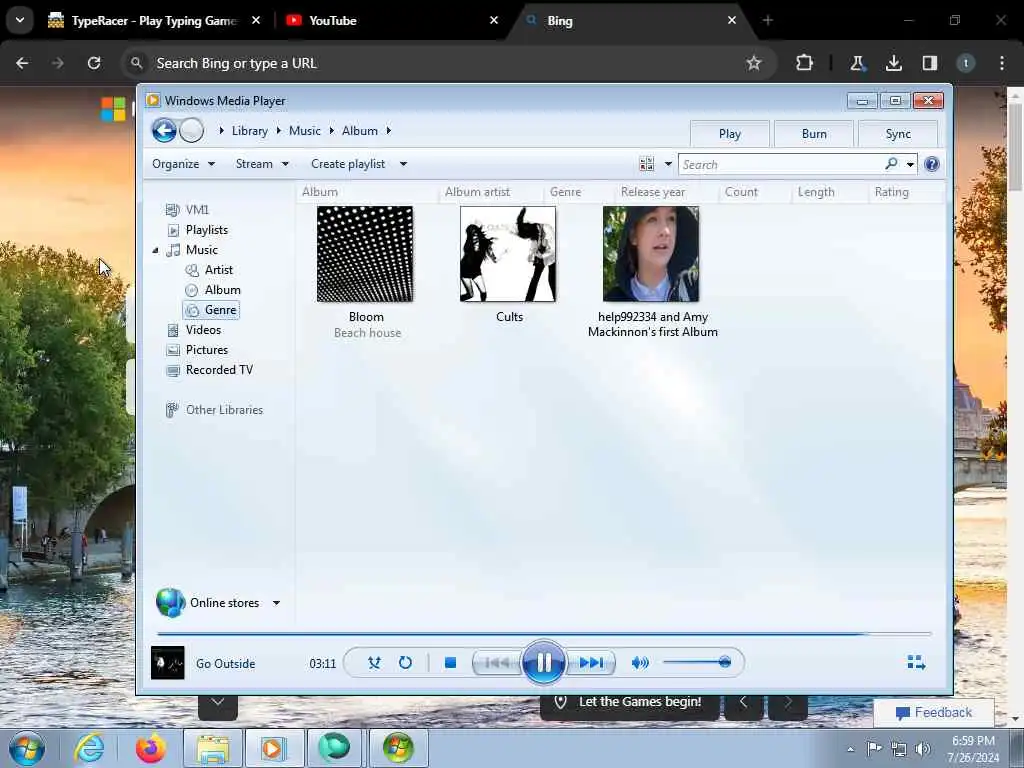Image resolution: width=1024 pixels, height=768 pixels.
Task: Switch to the Burn tab
Action: click(814, 134)
